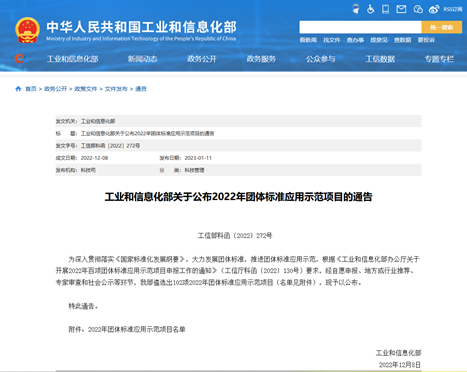Viewport: 467px width, 372px height.
Task: Click the robot assistant icon
Action: click(x=356, y=9)
